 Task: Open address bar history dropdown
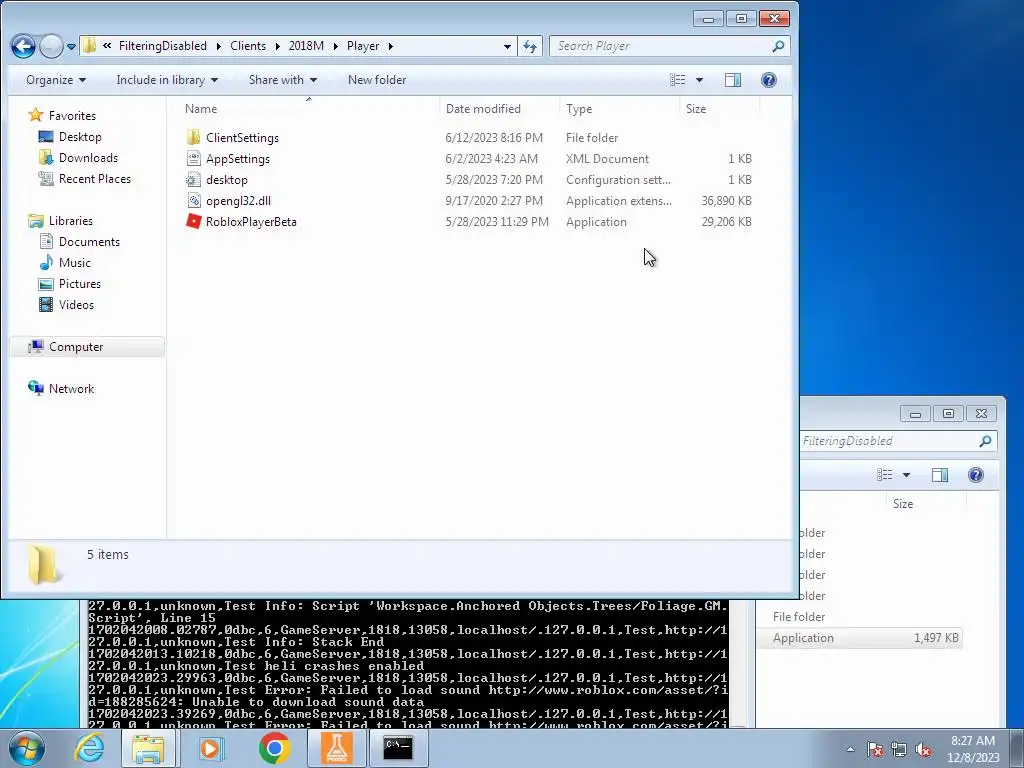pos(507,46)
